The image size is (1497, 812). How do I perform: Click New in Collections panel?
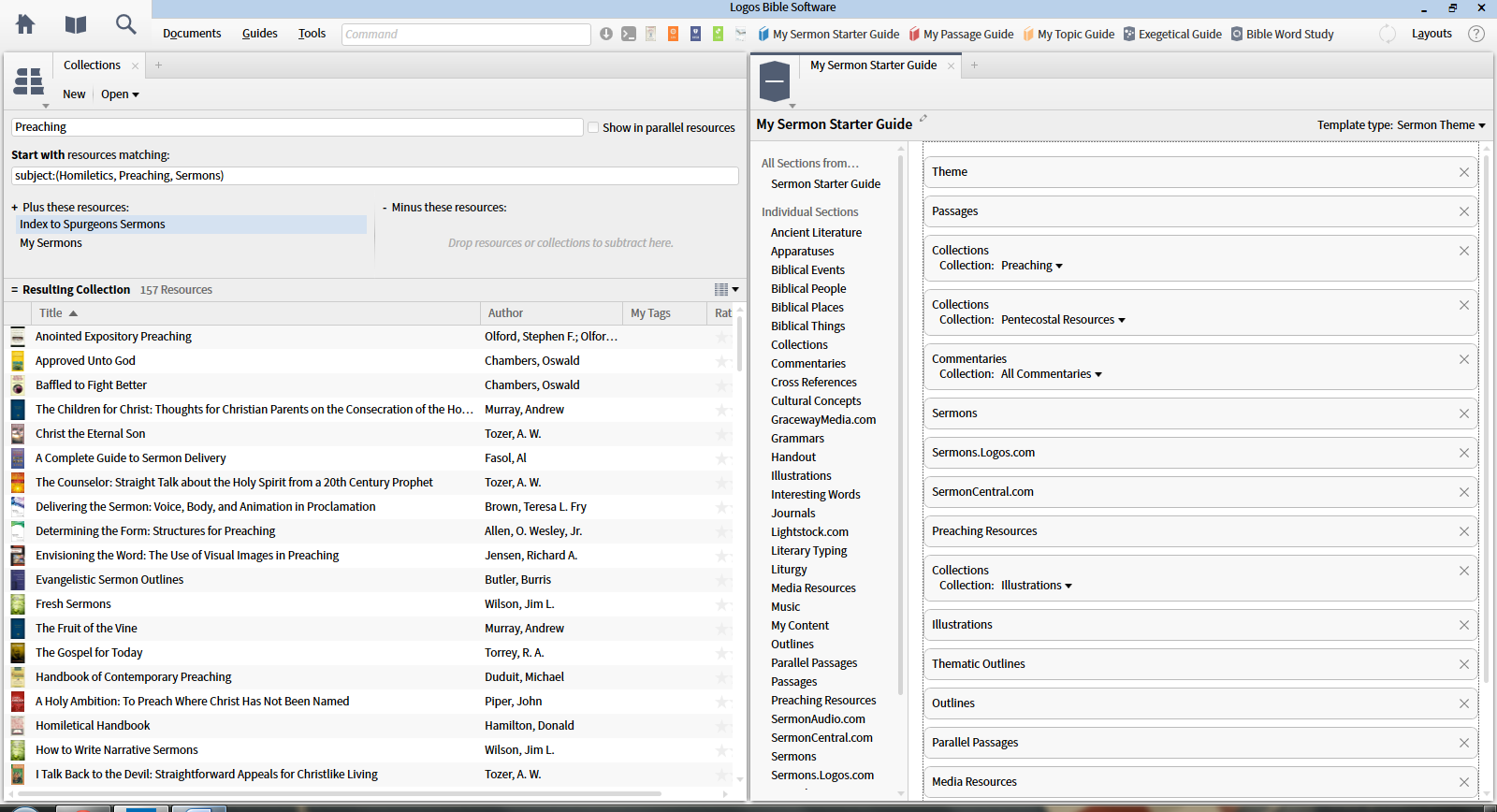click(x=74, y=94)
